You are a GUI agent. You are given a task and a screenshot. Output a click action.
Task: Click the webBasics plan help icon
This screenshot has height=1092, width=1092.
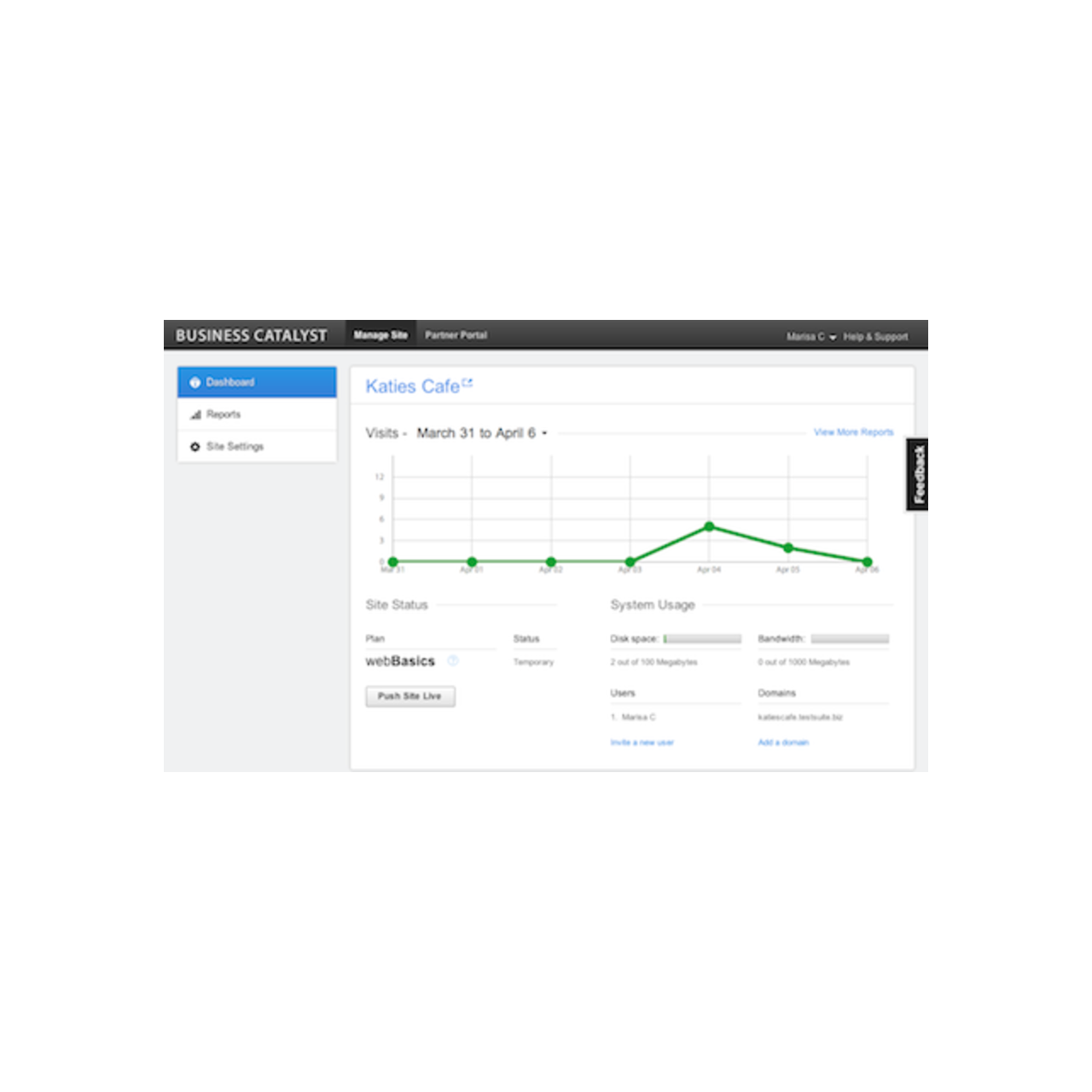pyautogui.click(x=452, y=661)
